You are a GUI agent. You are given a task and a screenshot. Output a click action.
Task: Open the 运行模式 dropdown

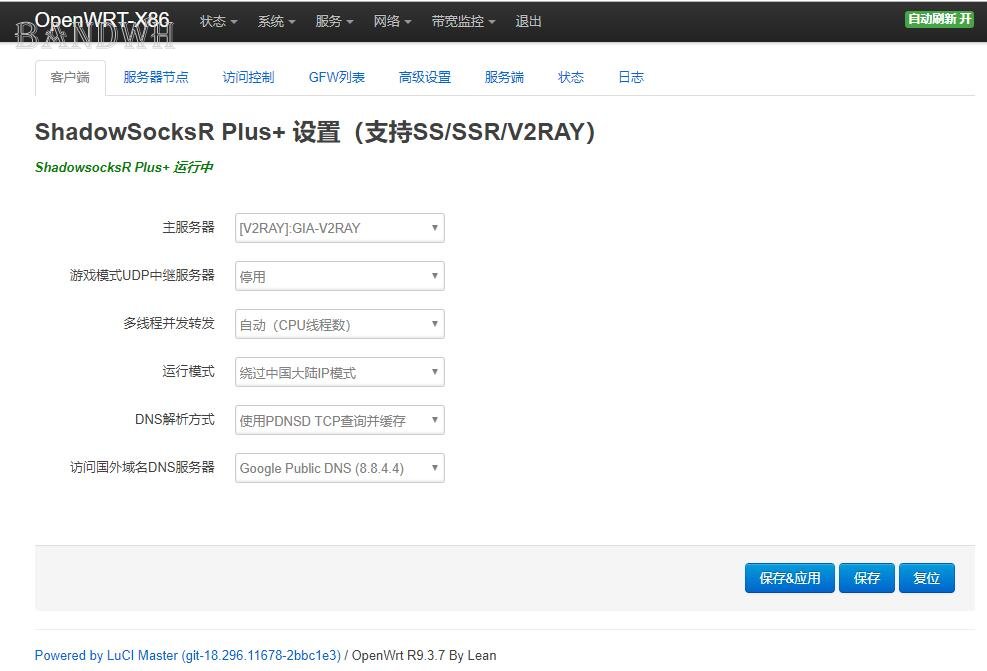coord(340,372)
